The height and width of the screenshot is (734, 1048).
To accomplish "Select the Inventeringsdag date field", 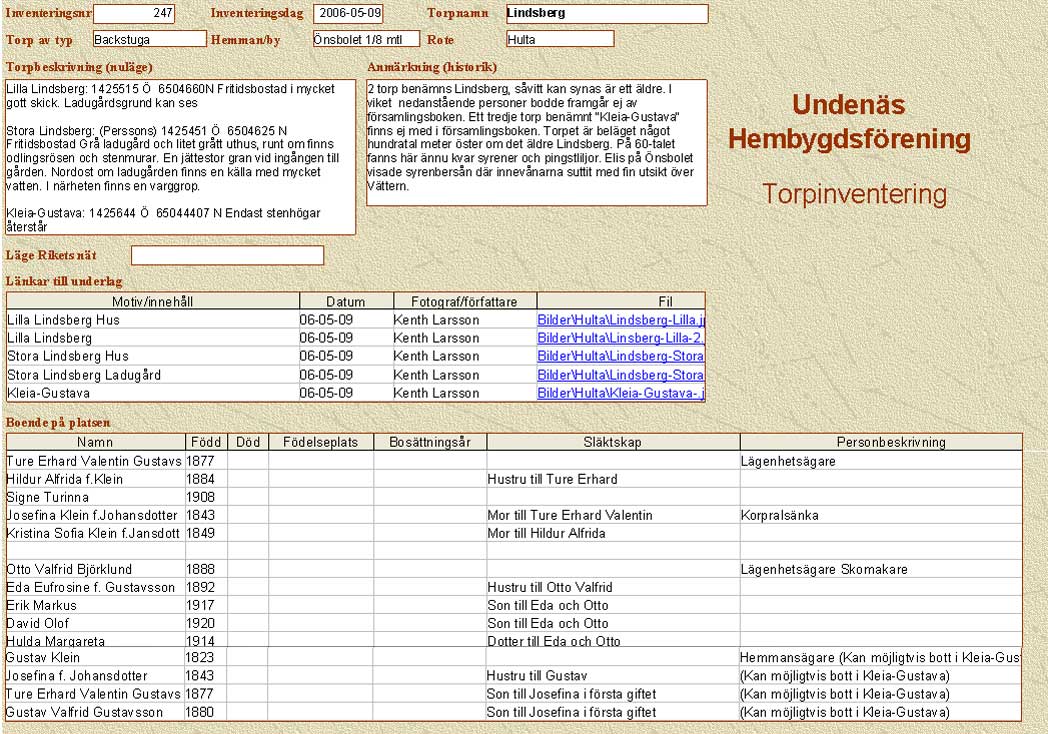I will (347, 14).
